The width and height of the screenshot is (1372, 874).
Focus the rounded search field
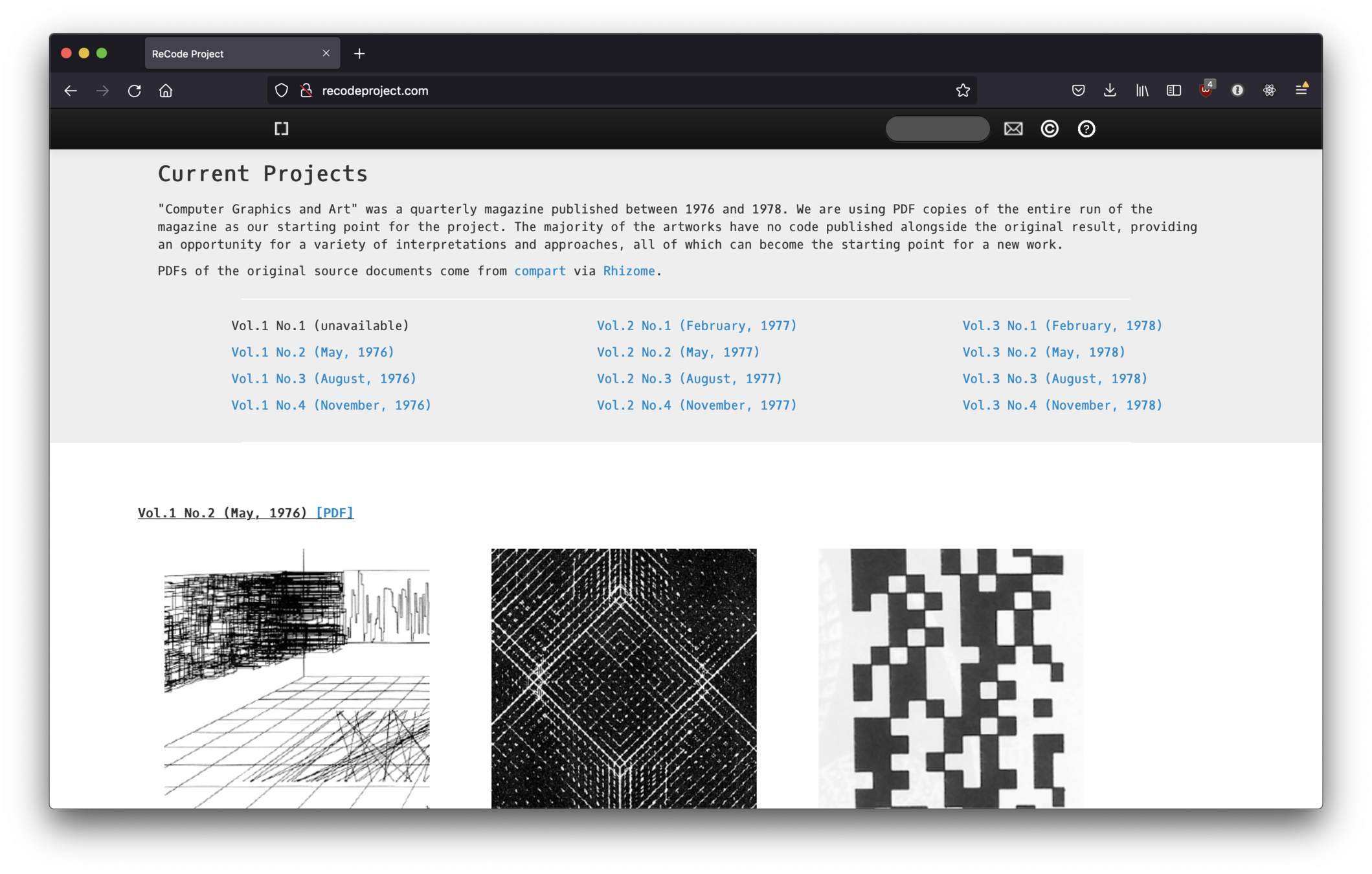tap(937, 129)
